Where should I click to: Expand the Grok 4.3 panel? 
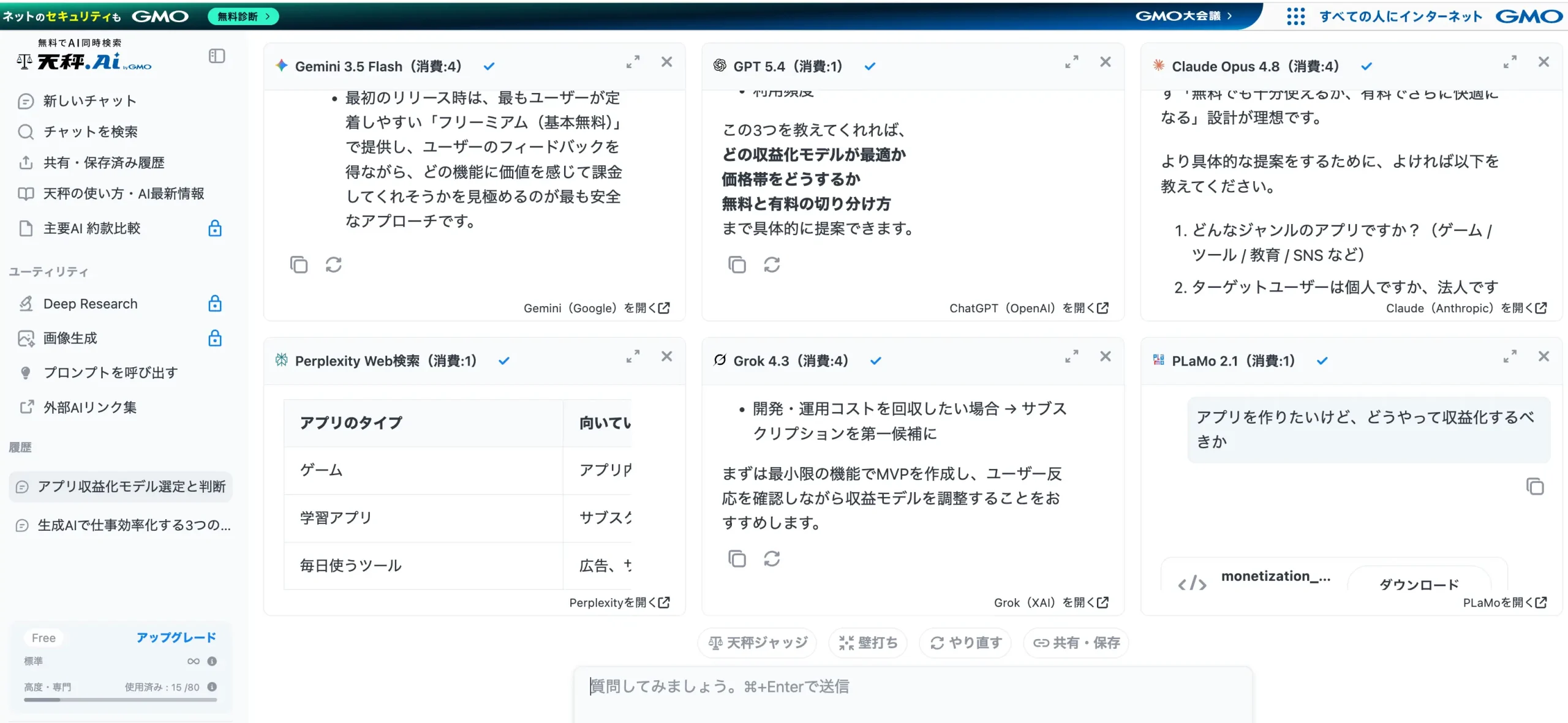coord(1071,356)
